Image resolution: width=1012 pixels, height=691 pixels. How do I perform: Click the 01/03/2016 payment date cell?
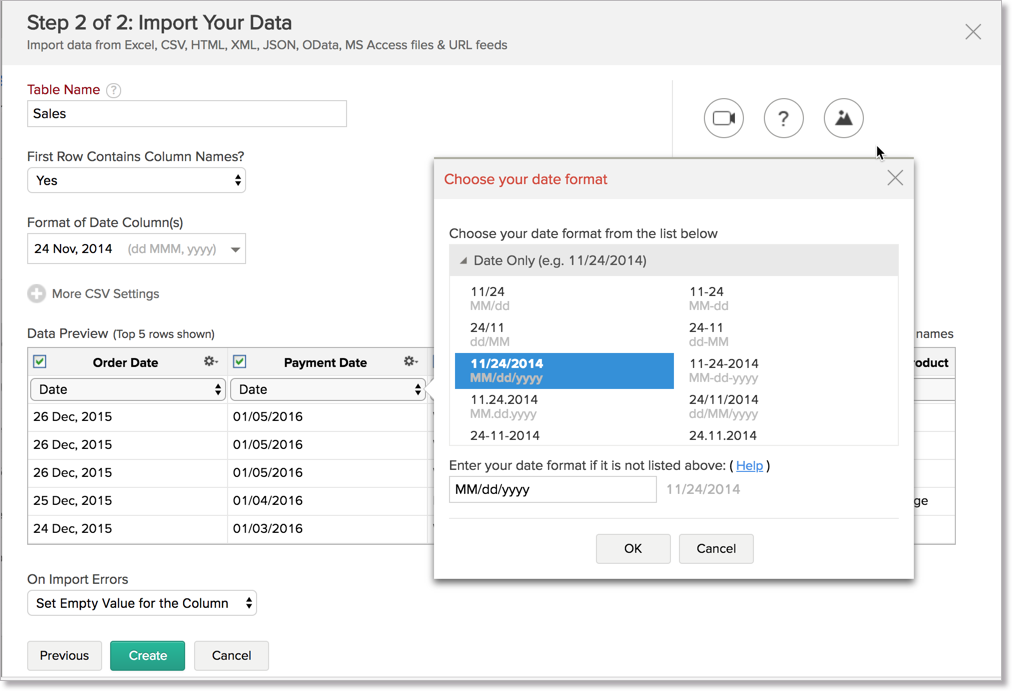328,529
